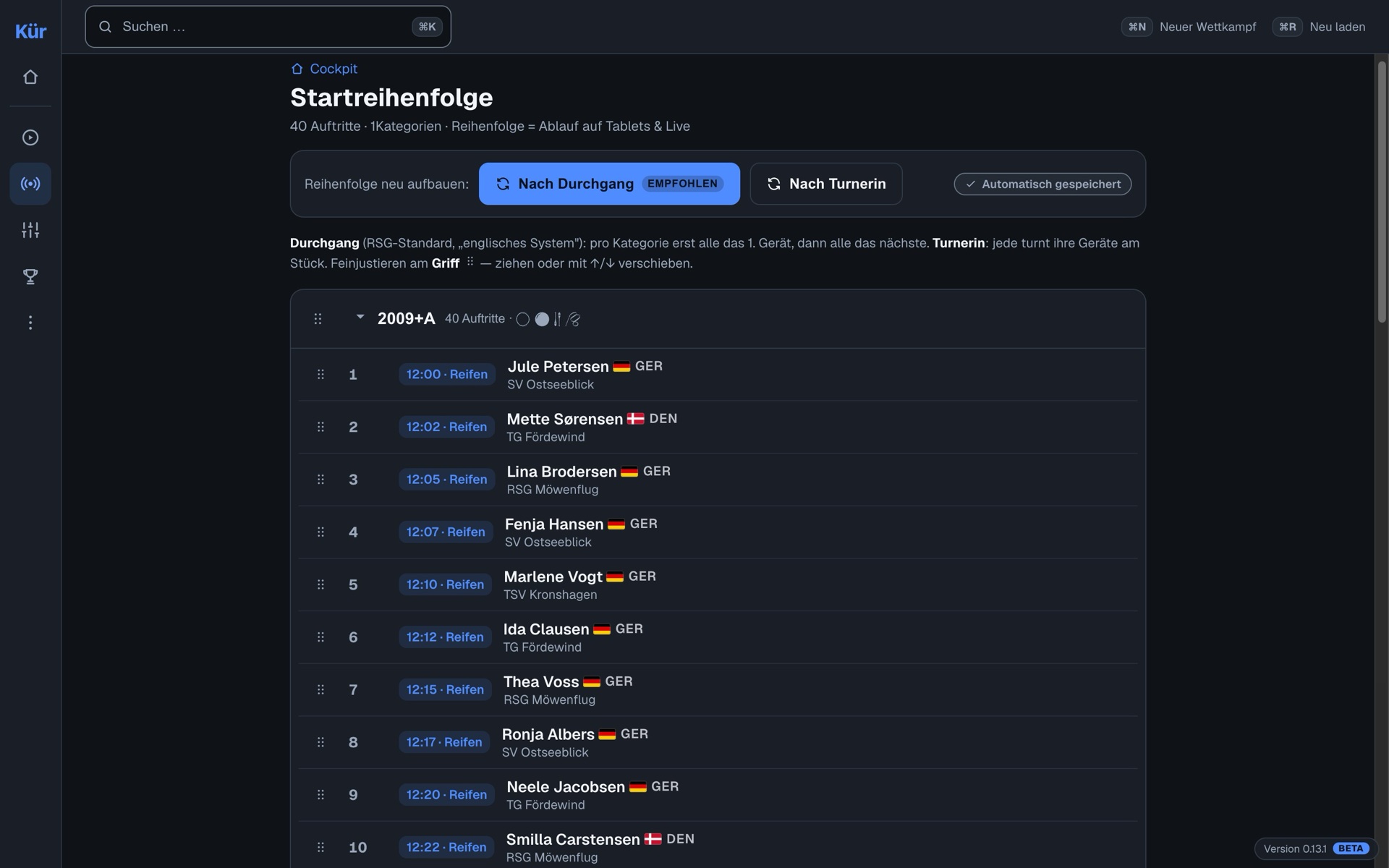
Task: Open the more options dots in the sidebar
Action: (30, 323)
